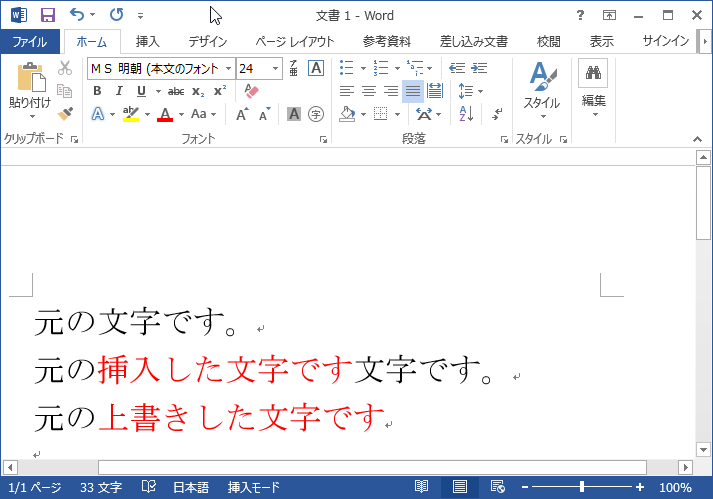
Task: Apply red font color
Action: click(x=165, y=114)
